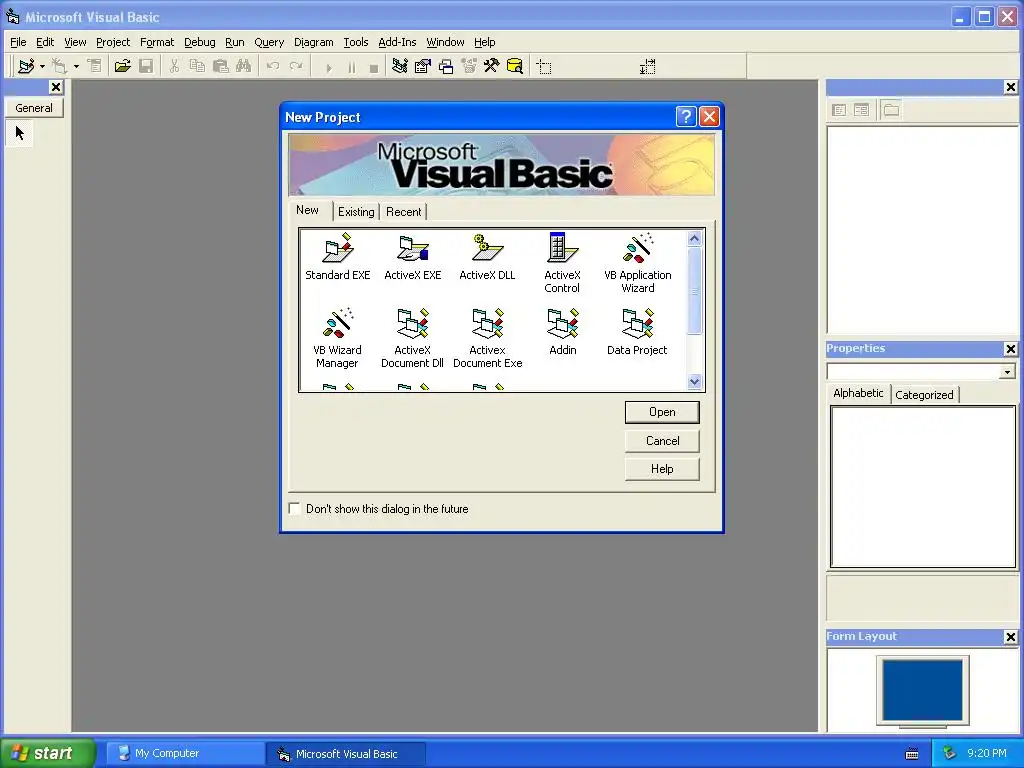Click the question mark help button in the title bar
The width and height of the screenshot is (1024, 768).
686,117
